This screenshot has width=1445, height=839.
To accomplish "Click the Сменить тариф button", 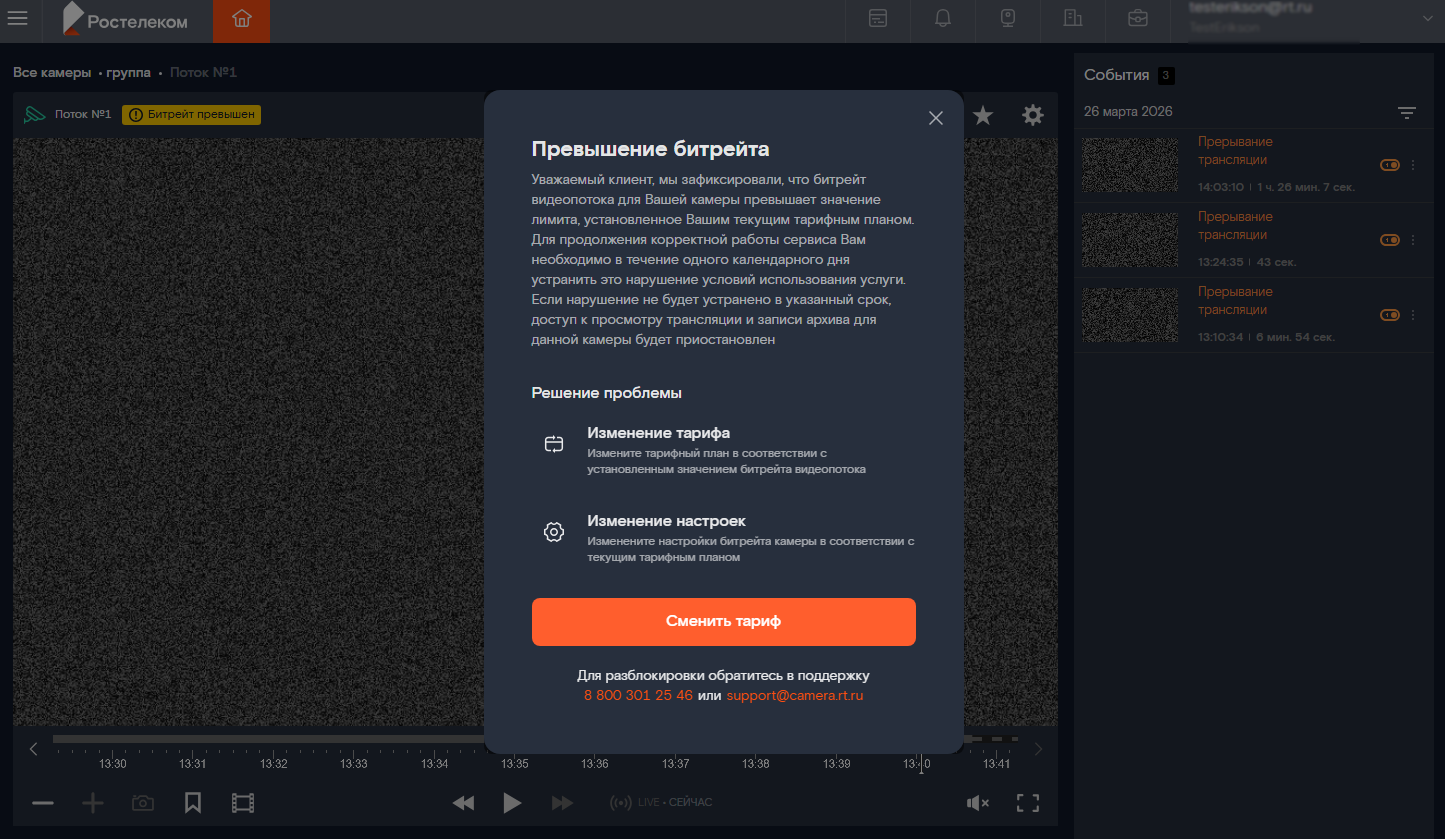I will click(723, 621).
